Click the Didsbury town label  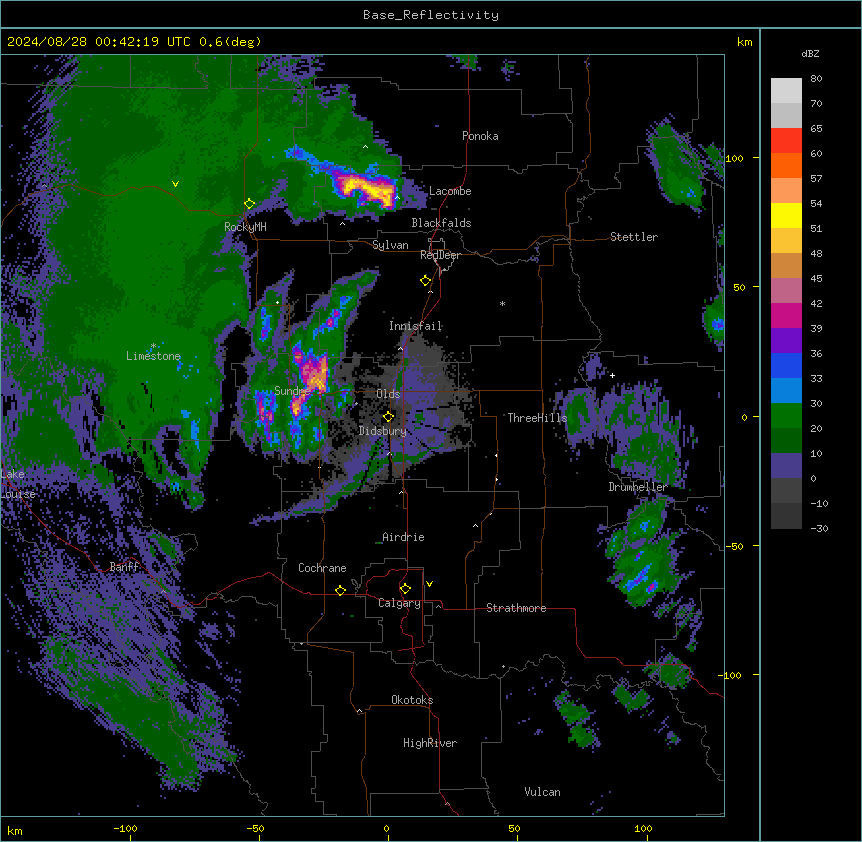(383, 431)
